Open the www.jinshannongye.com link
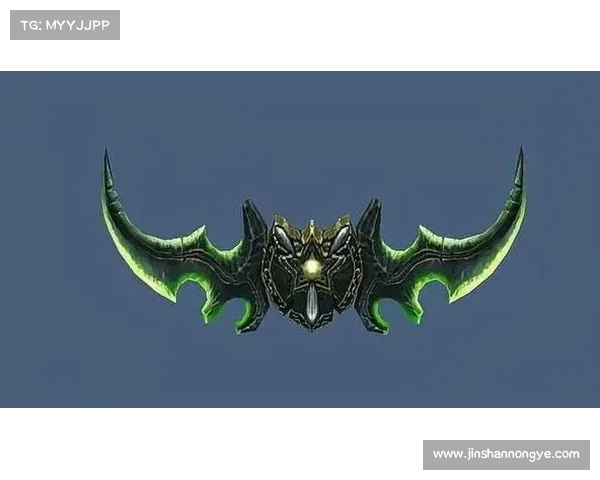600x480 pixels. point(505,454)
